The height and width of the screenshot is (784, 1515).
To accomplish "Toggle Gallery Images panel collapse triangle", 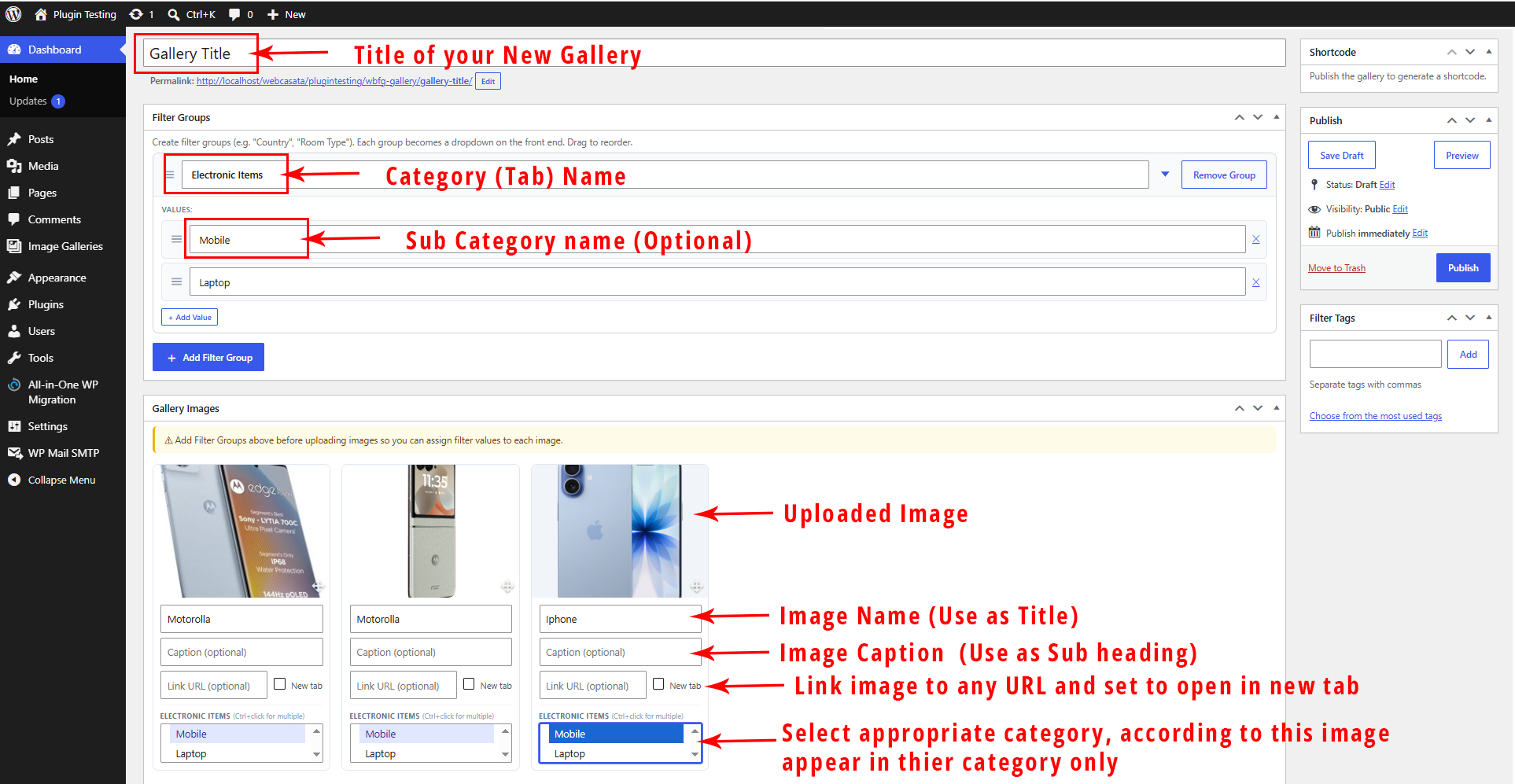I will (1276, 408).
